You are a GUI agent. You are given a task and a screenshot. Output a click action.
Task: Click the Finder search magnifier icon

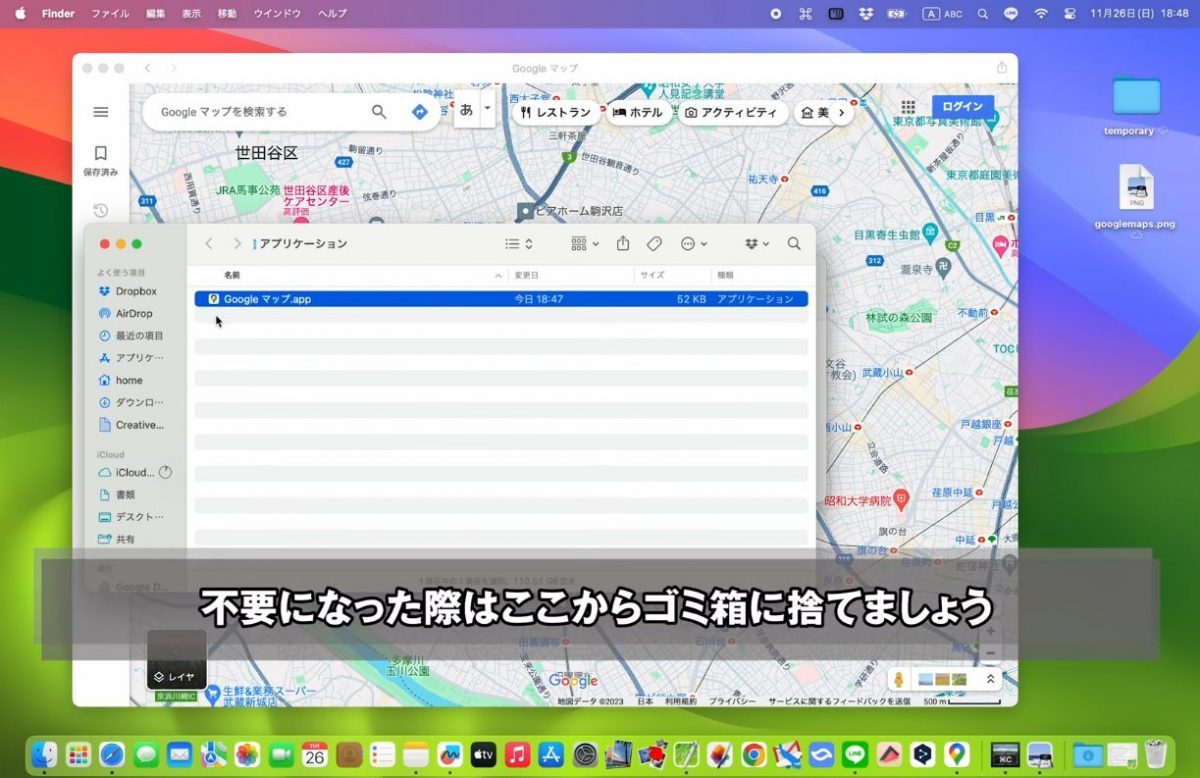click(794, 243)
